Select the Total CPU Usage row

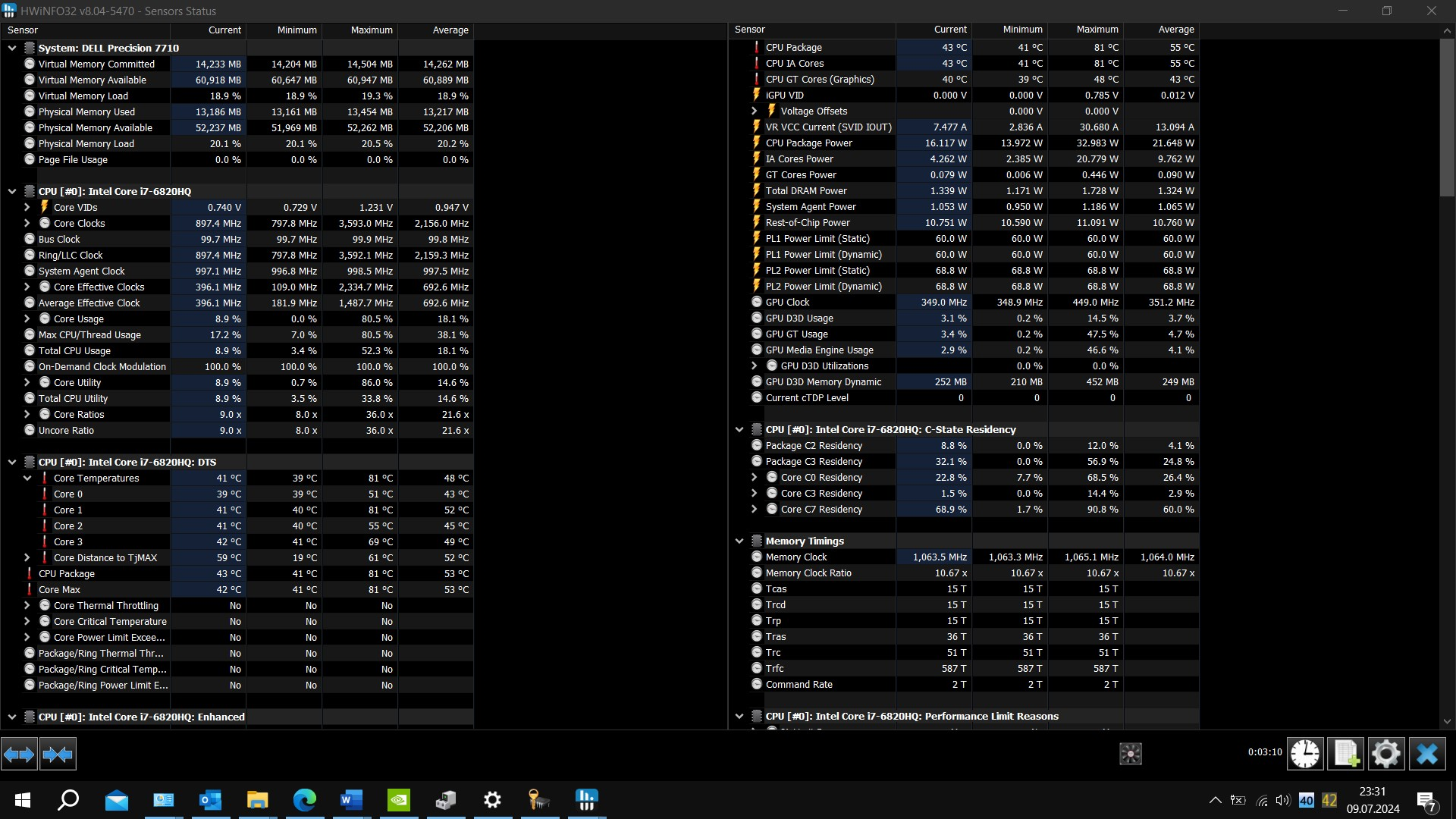coord(237,350)
